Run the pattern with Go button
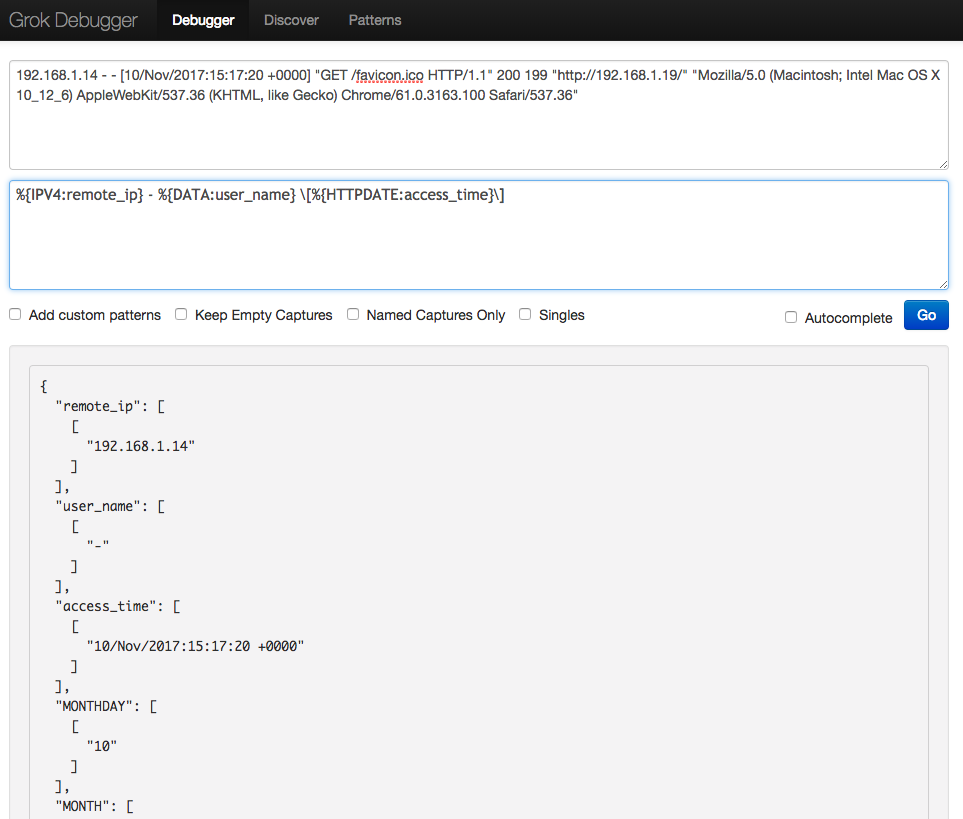The height and width of the screenshot is (819, 963). 926,315
